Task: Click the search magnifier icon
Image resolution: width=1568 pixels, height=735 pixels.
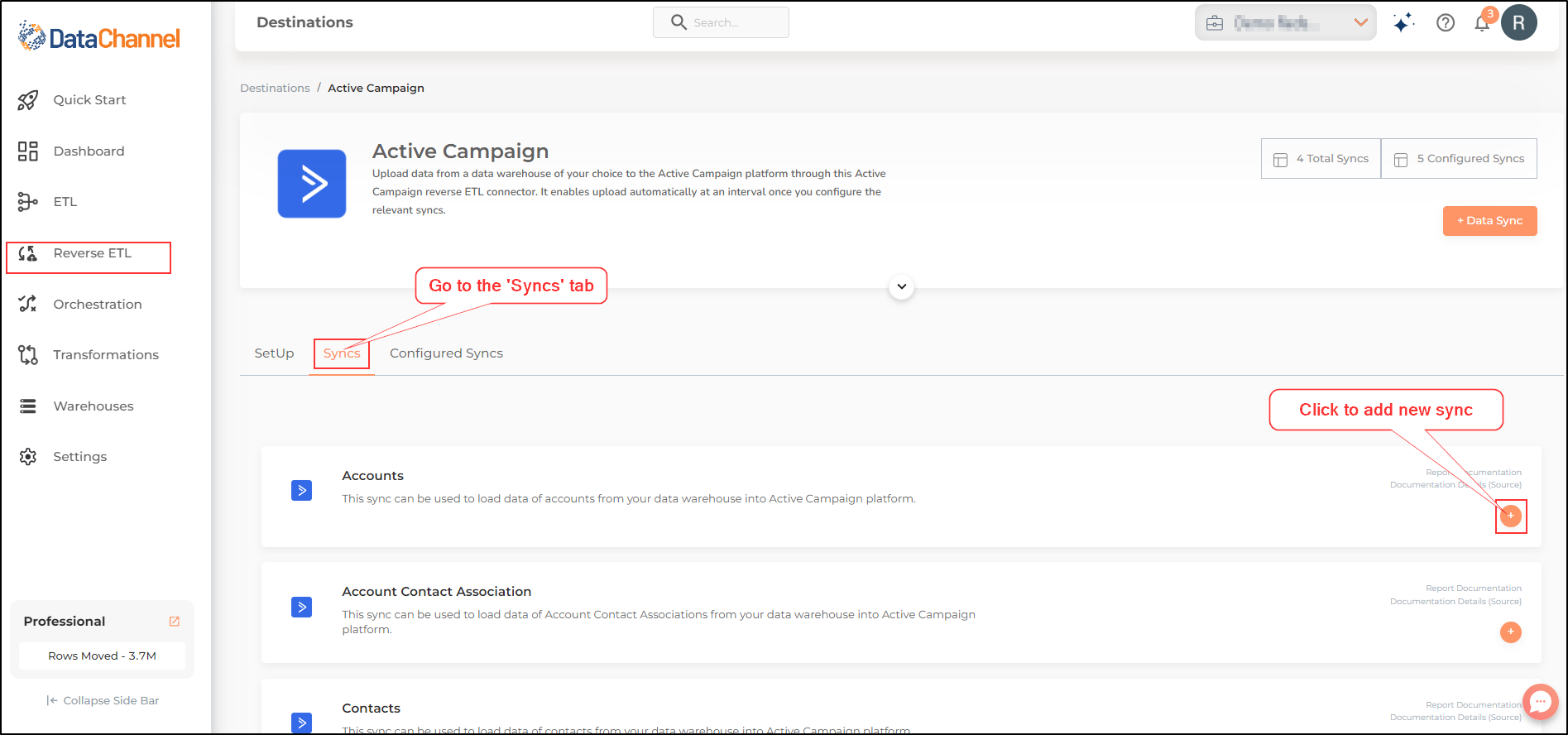Action: tap(679, 22)
